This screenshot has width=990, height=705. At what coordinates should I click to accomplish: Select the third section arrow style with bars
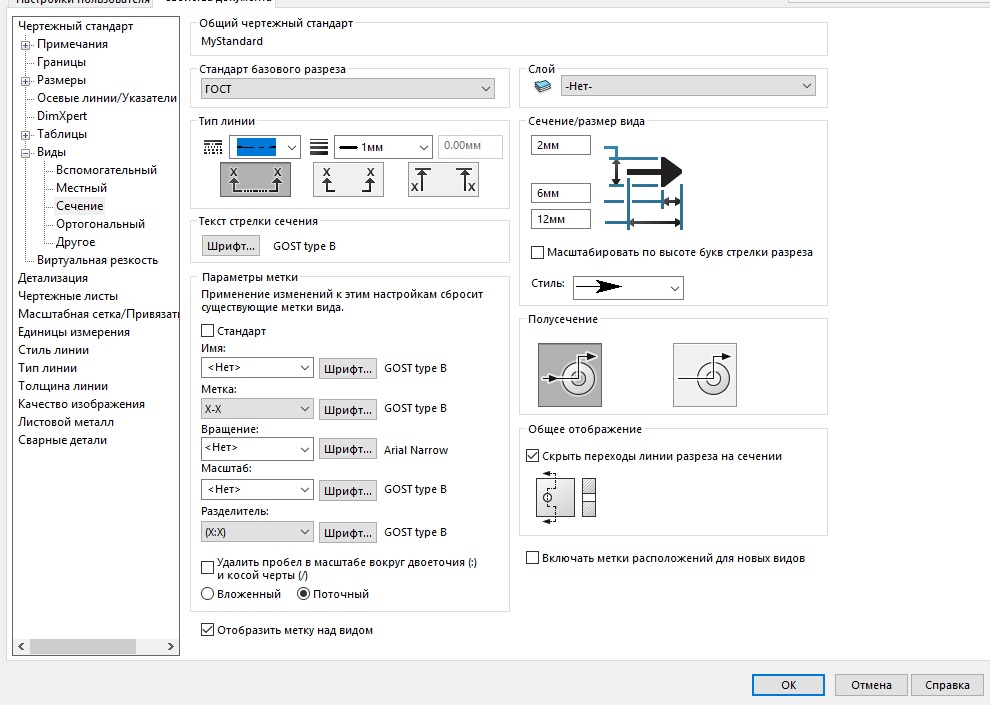[x=443, y=180]
